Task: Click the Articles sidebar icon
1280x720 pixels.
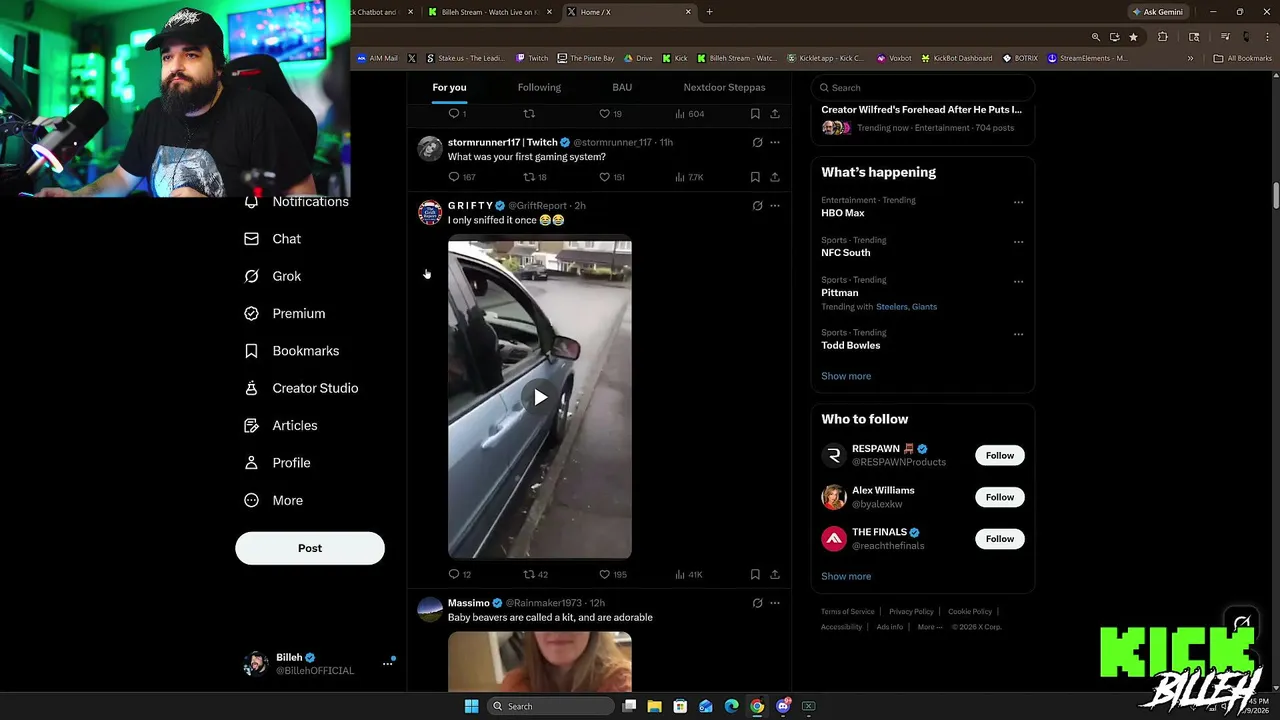Action: pos(252,425)
